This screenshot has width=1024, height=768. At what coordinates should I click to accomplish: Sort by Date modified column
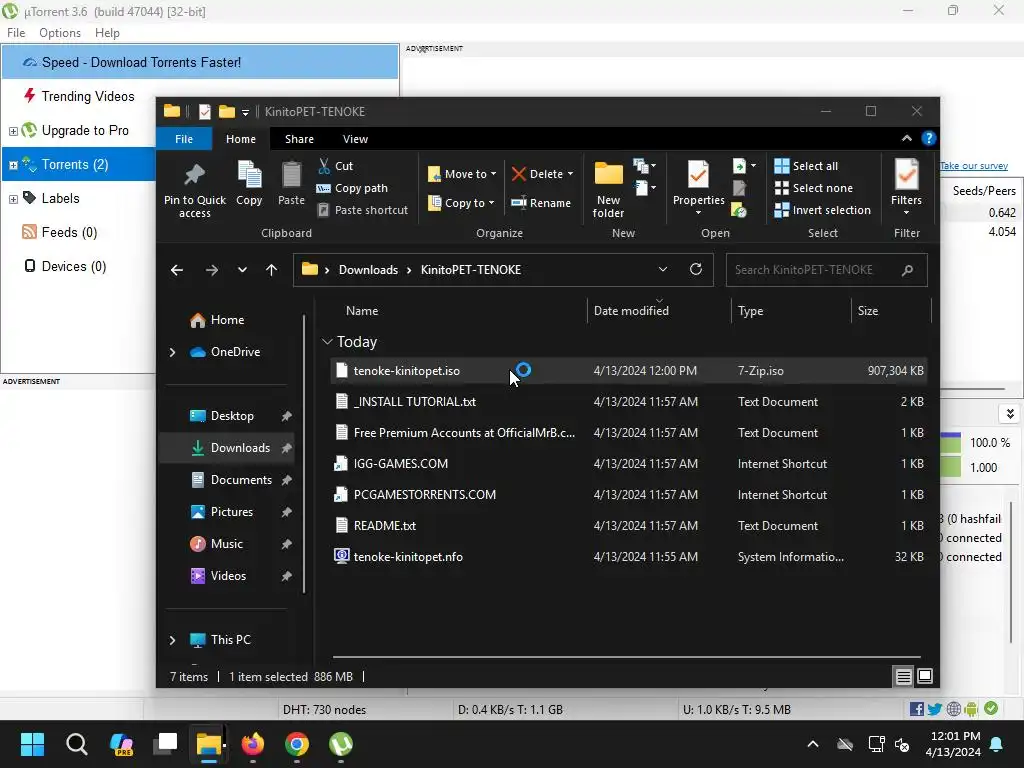[659, 311]
